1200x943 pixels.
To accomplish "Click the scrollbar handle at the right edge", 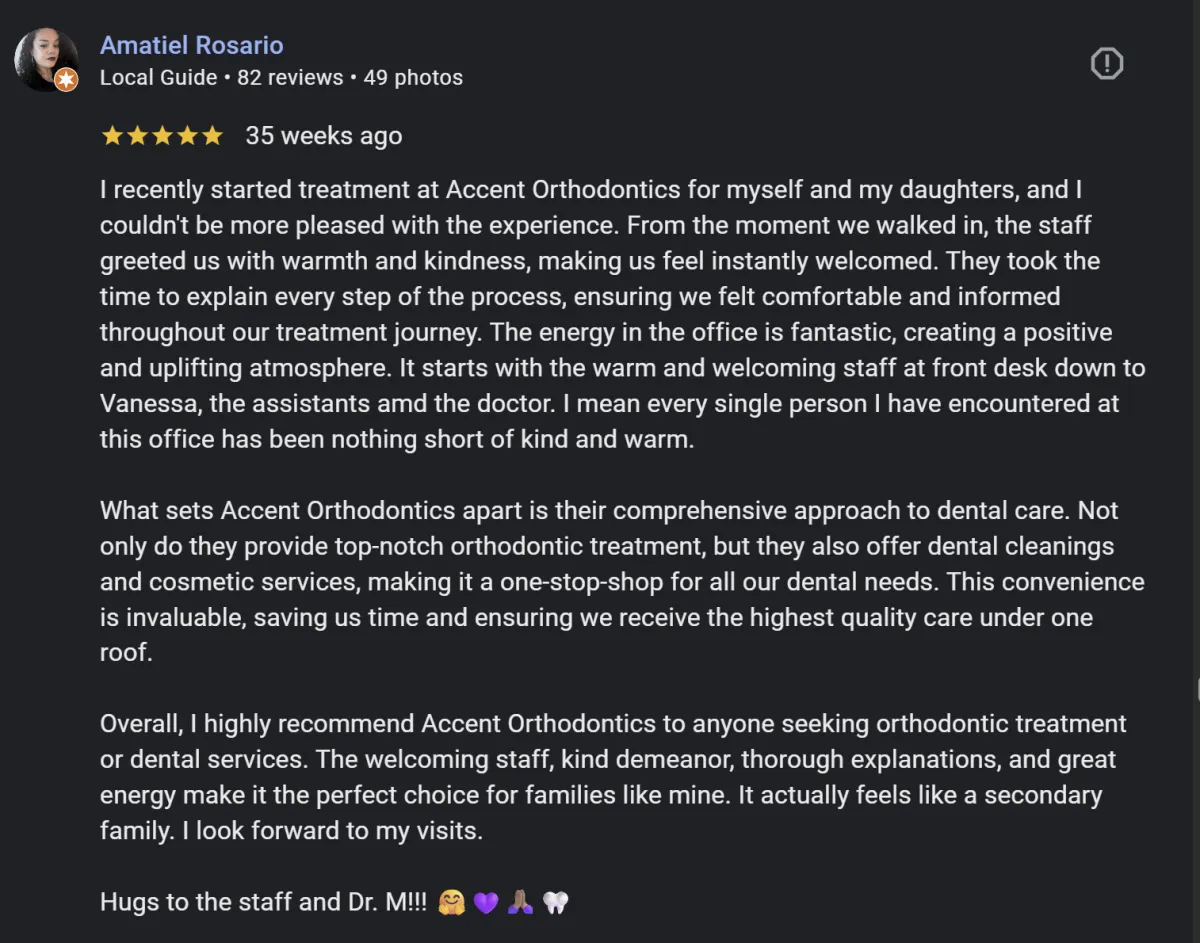I will click(1197, 690).
